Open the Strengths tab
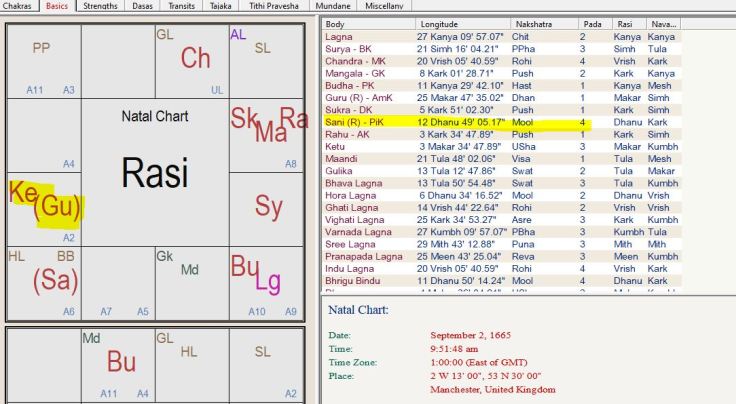 tap(100, 5)
